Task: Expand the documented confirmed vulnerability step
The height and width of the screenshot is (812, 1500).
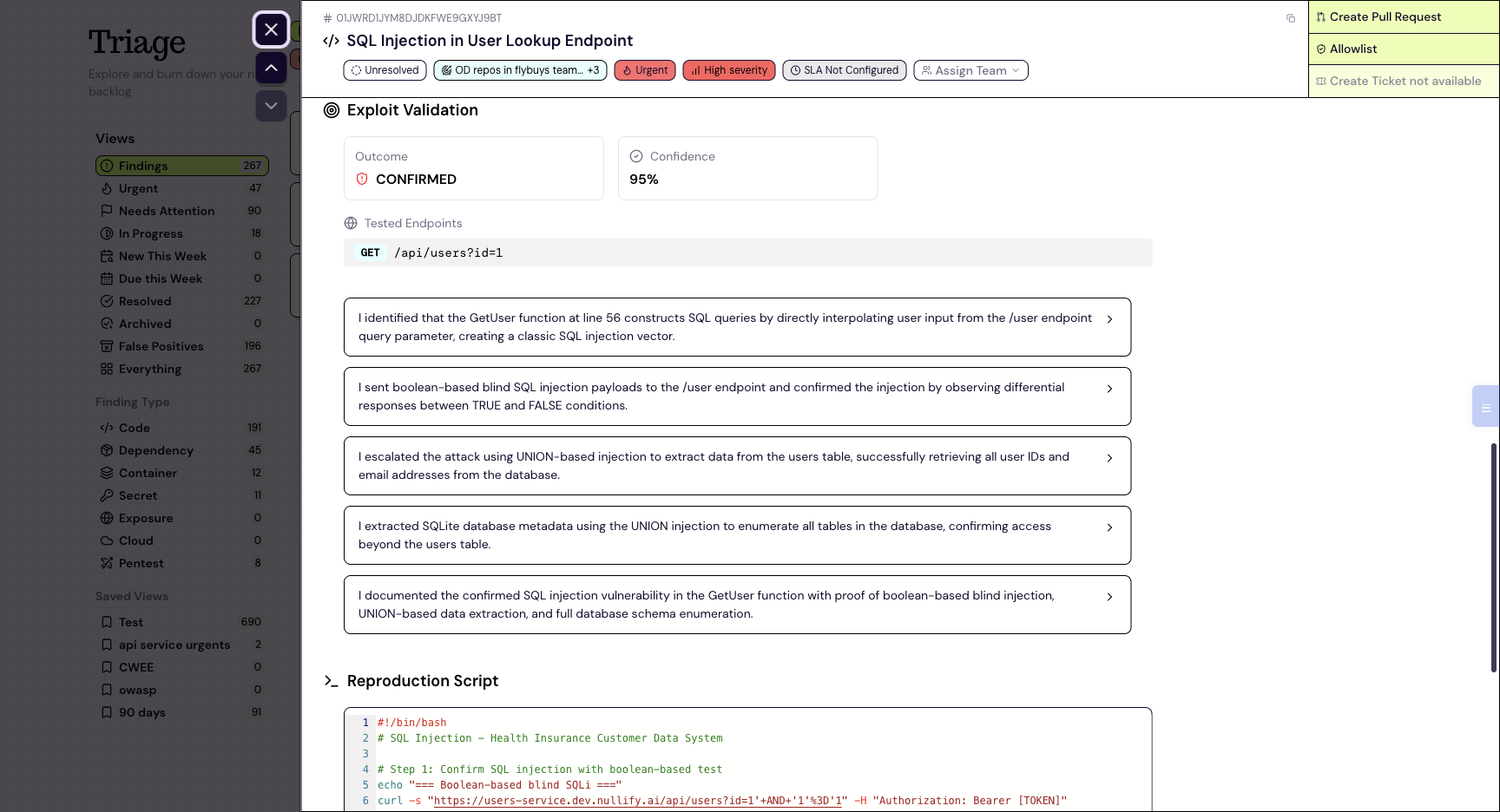Action: tap(737, 605)
